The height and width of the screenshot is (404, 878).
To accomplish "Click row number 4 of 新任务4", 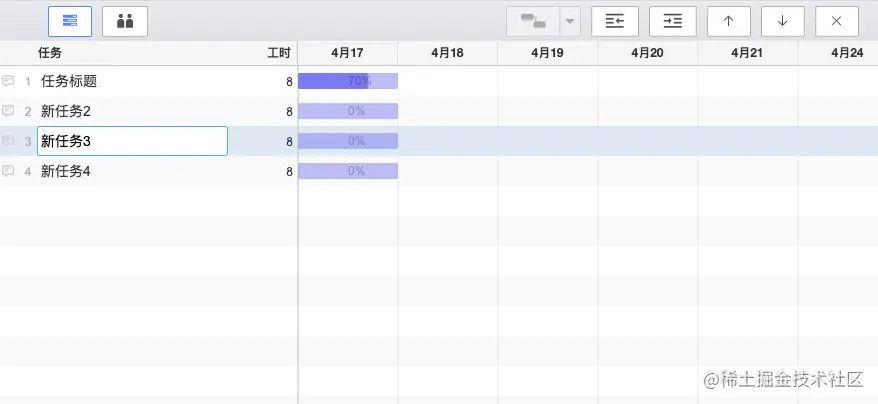I will 28,171.
